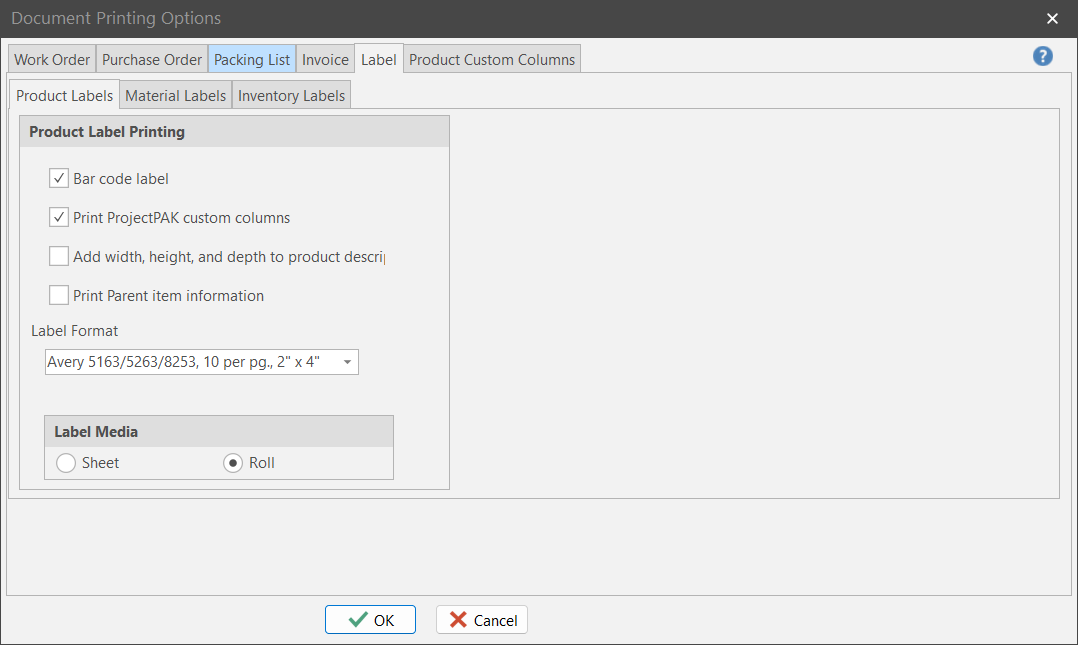Viewport: 1078px width, 645px height.
Task: Close the Document Printing Options dialog
Action: point(1052,19)
